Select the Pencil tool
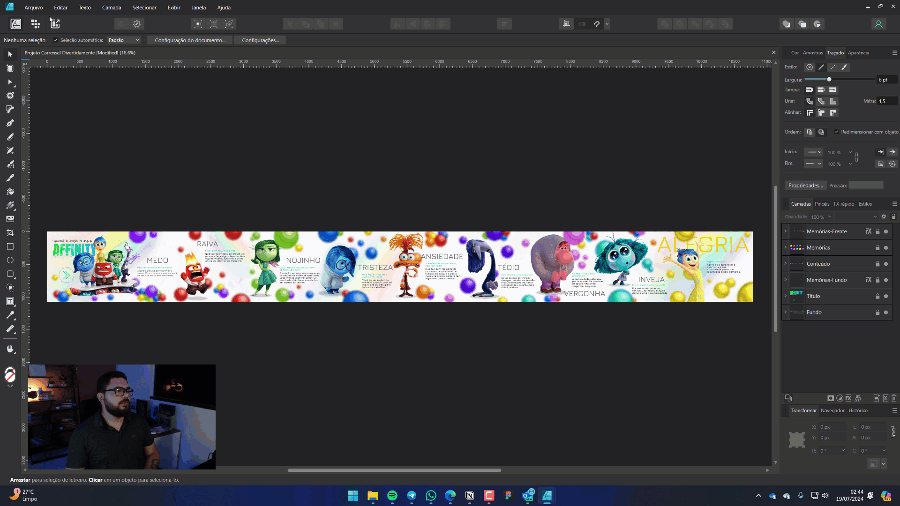 tap(10, 137)
